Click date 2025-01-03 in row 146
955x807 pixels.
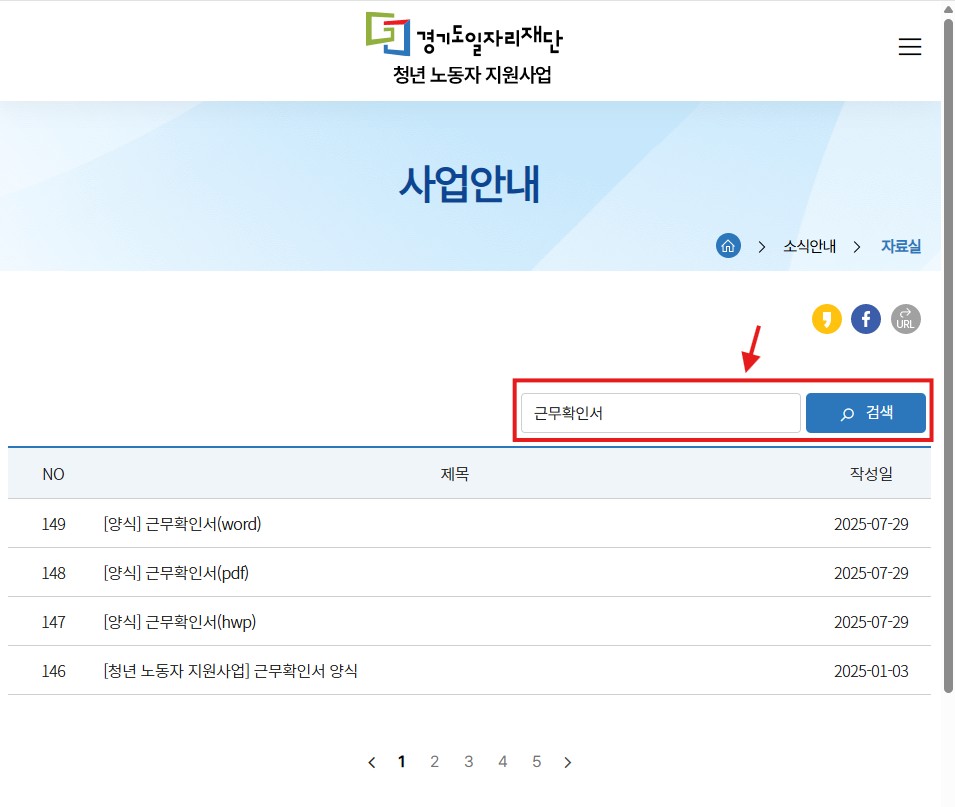click(871, 671)
